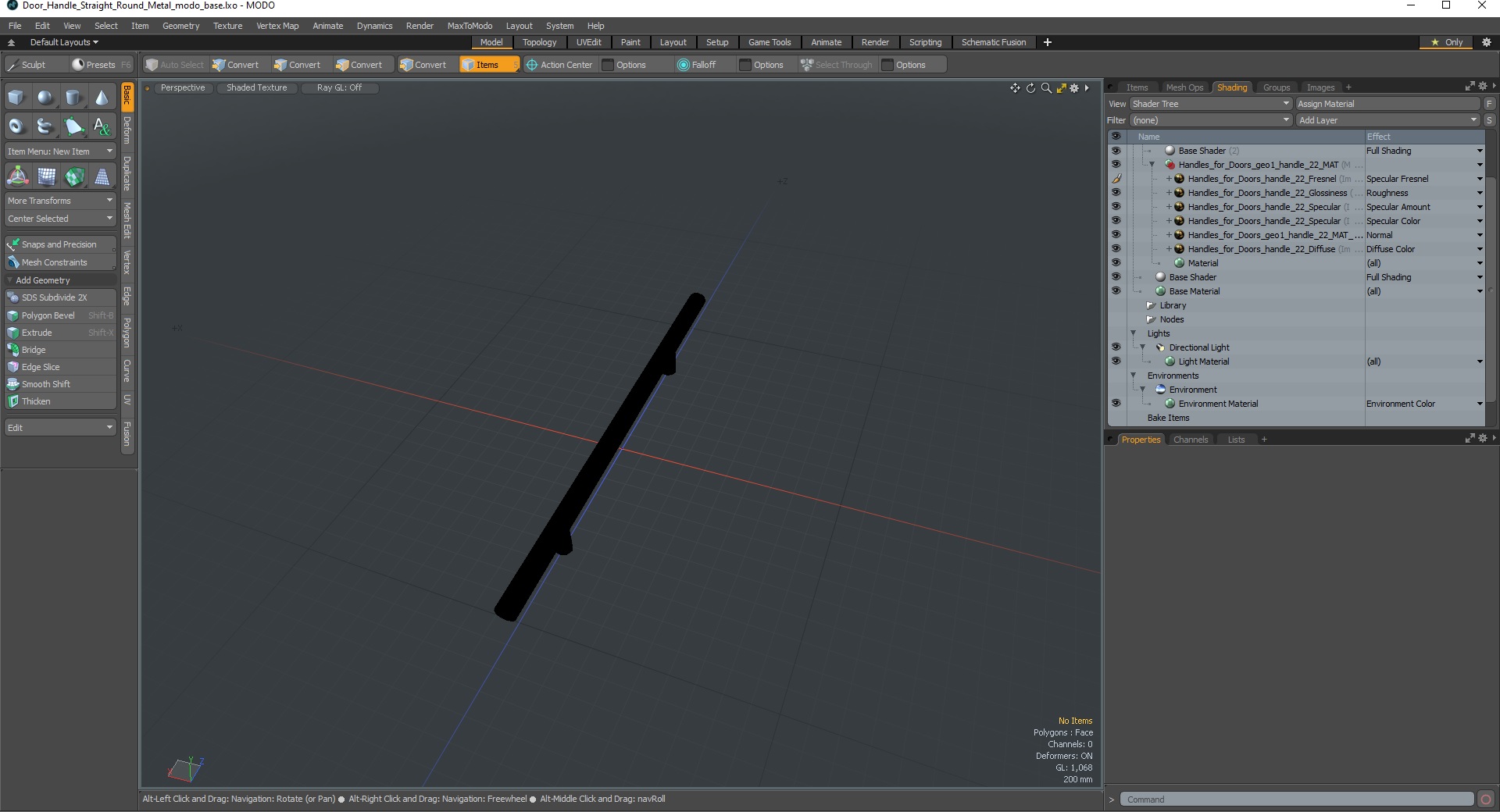Open the Item Menu: New Item dropdown

pyautogui.click(x=60, y=151)
